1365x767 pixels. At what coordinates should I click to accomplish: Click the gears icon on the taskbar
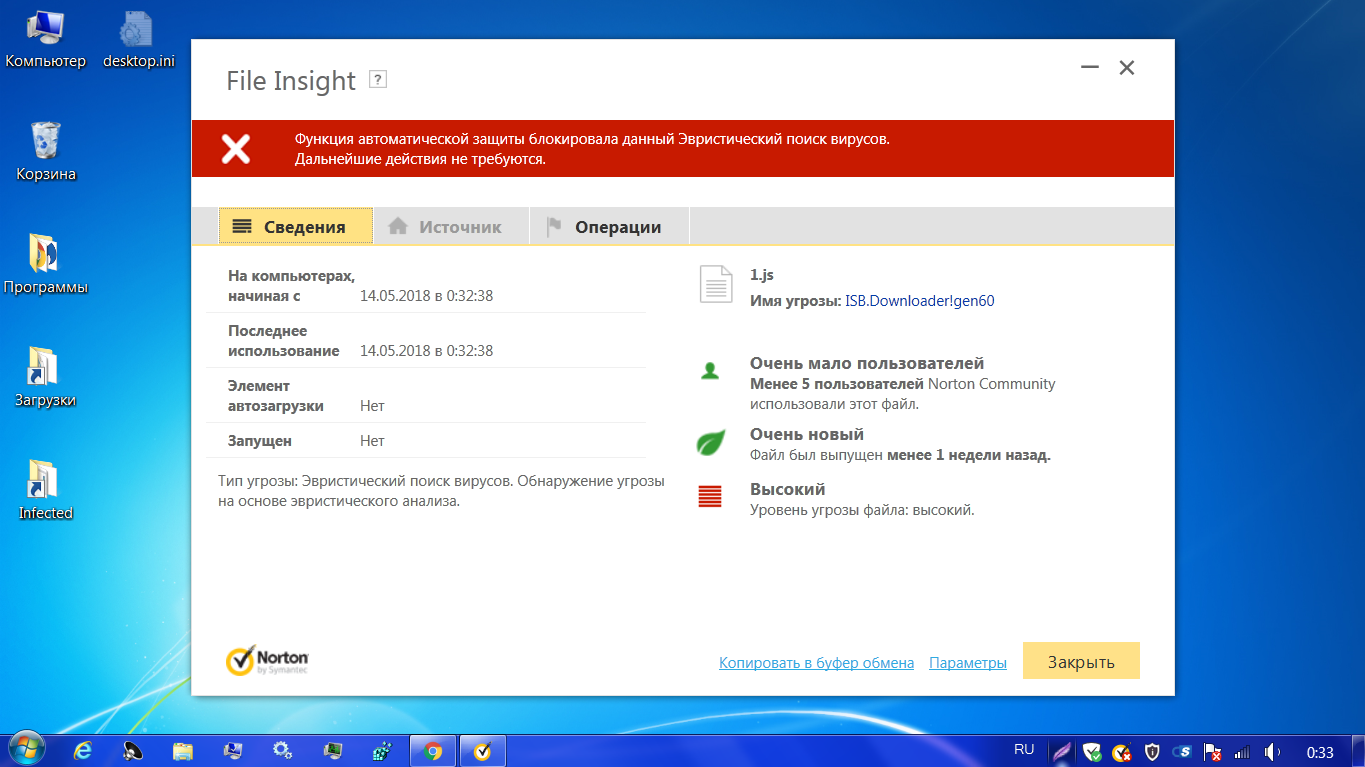point(283,751)
